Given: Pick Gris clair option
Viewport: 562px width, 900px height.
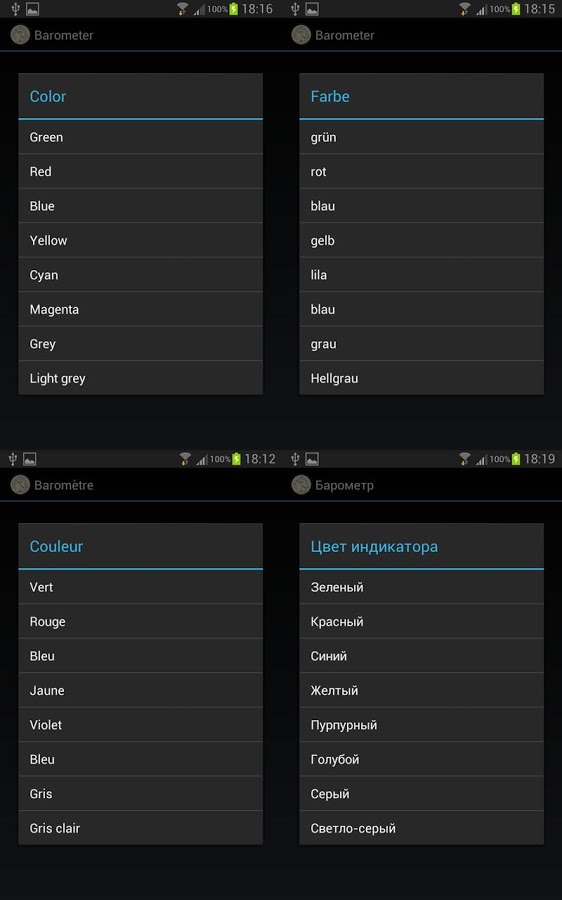Looking at the screenshot, I should coord(141,828).
